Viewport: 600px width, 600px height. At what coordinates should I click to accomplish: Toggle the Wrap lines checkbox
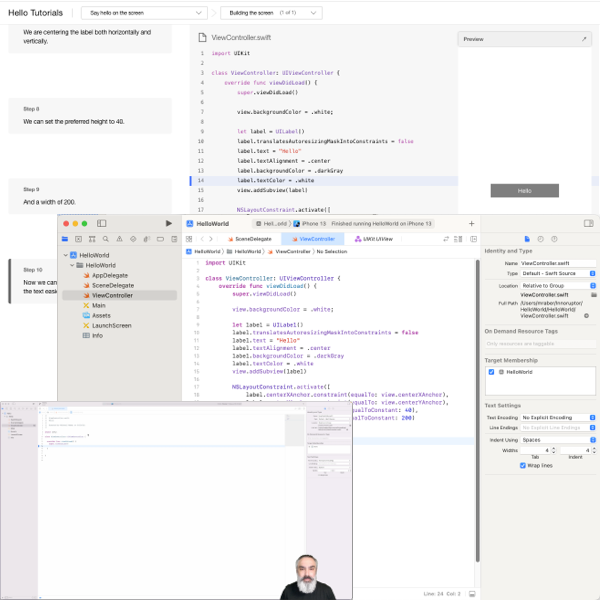click(x=523, y=466)
